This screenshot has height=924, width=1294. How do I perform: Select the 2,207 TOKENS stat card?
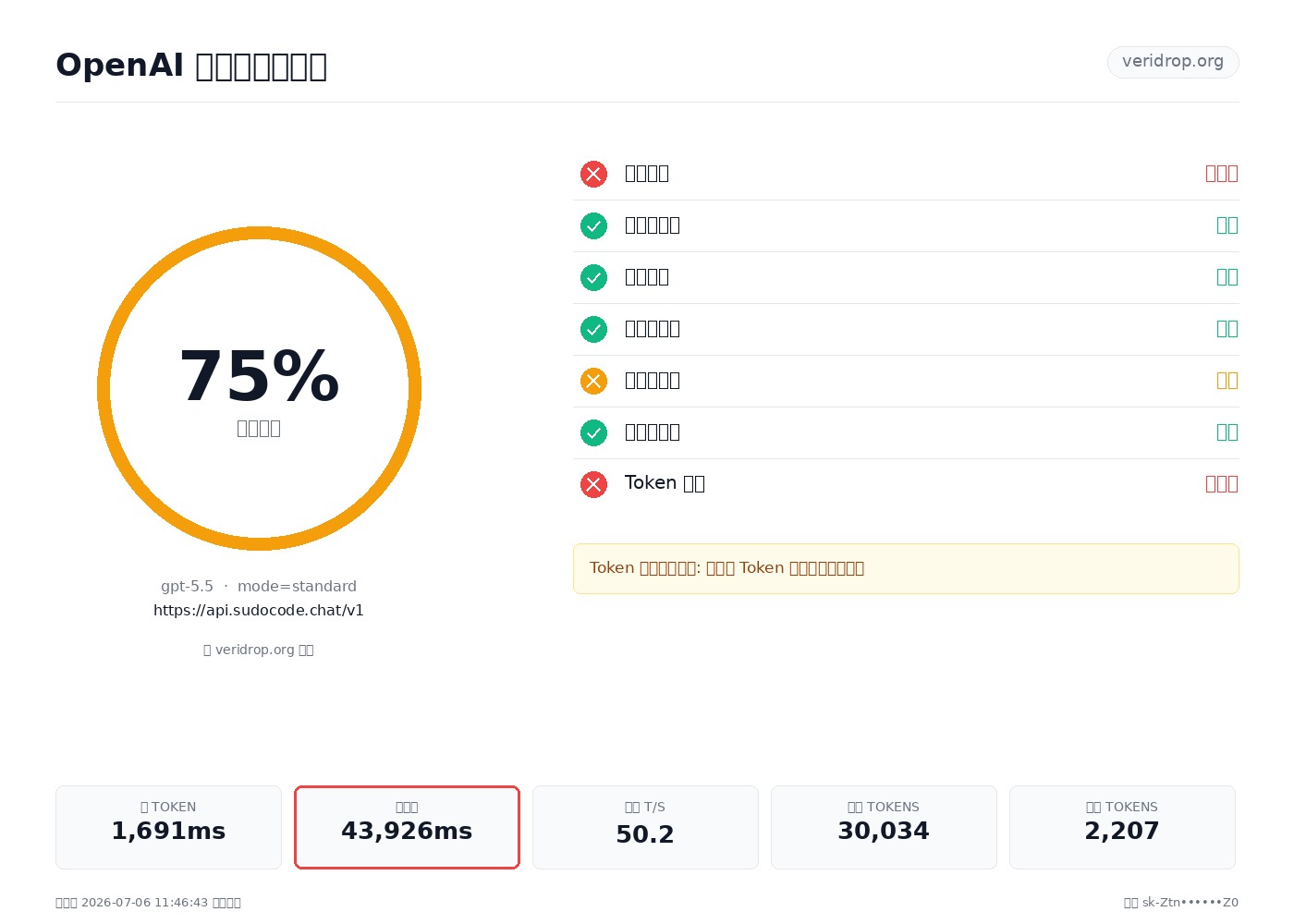tap(1122, 827)
